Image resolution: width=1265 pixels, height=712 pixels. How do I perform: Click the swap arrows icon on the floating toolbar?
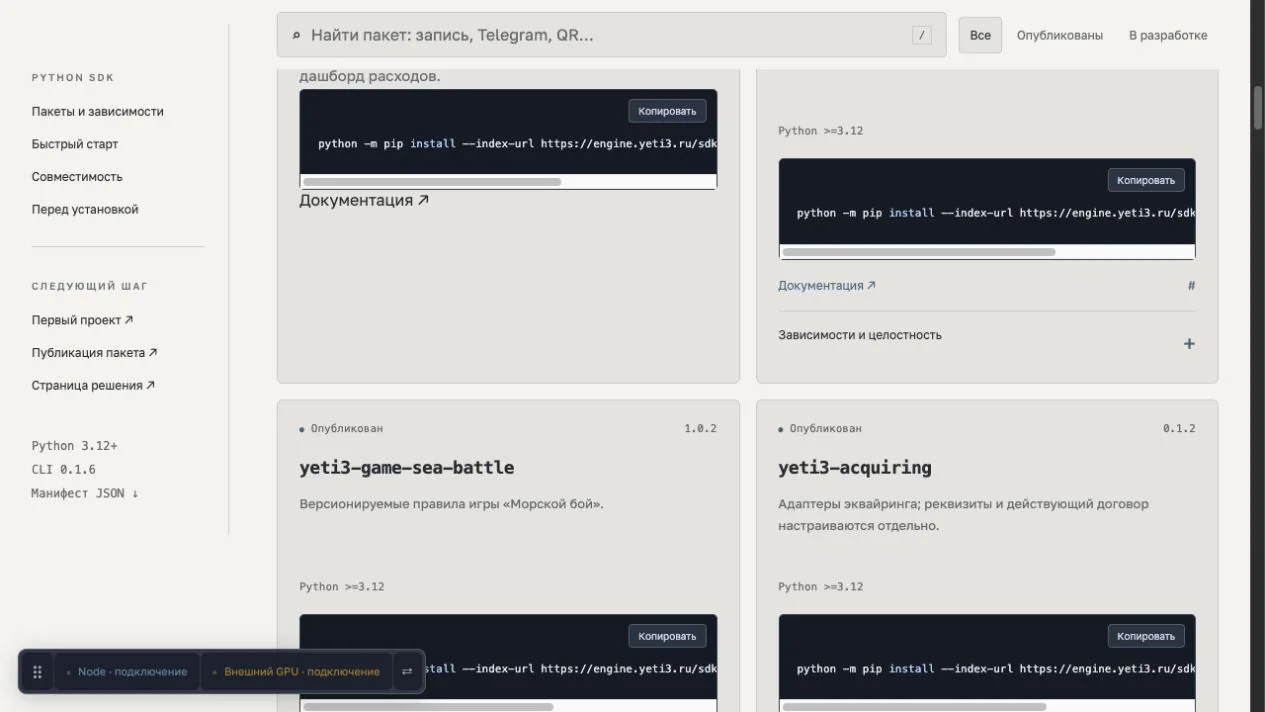pyautogui.click(x=407, y=672)
